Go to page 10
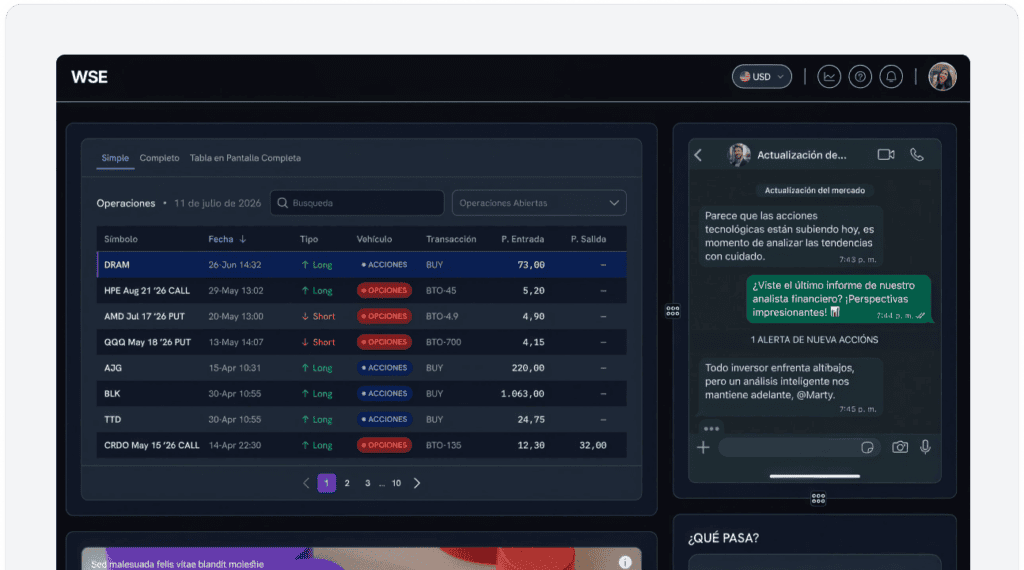 [x=396, y=483]
